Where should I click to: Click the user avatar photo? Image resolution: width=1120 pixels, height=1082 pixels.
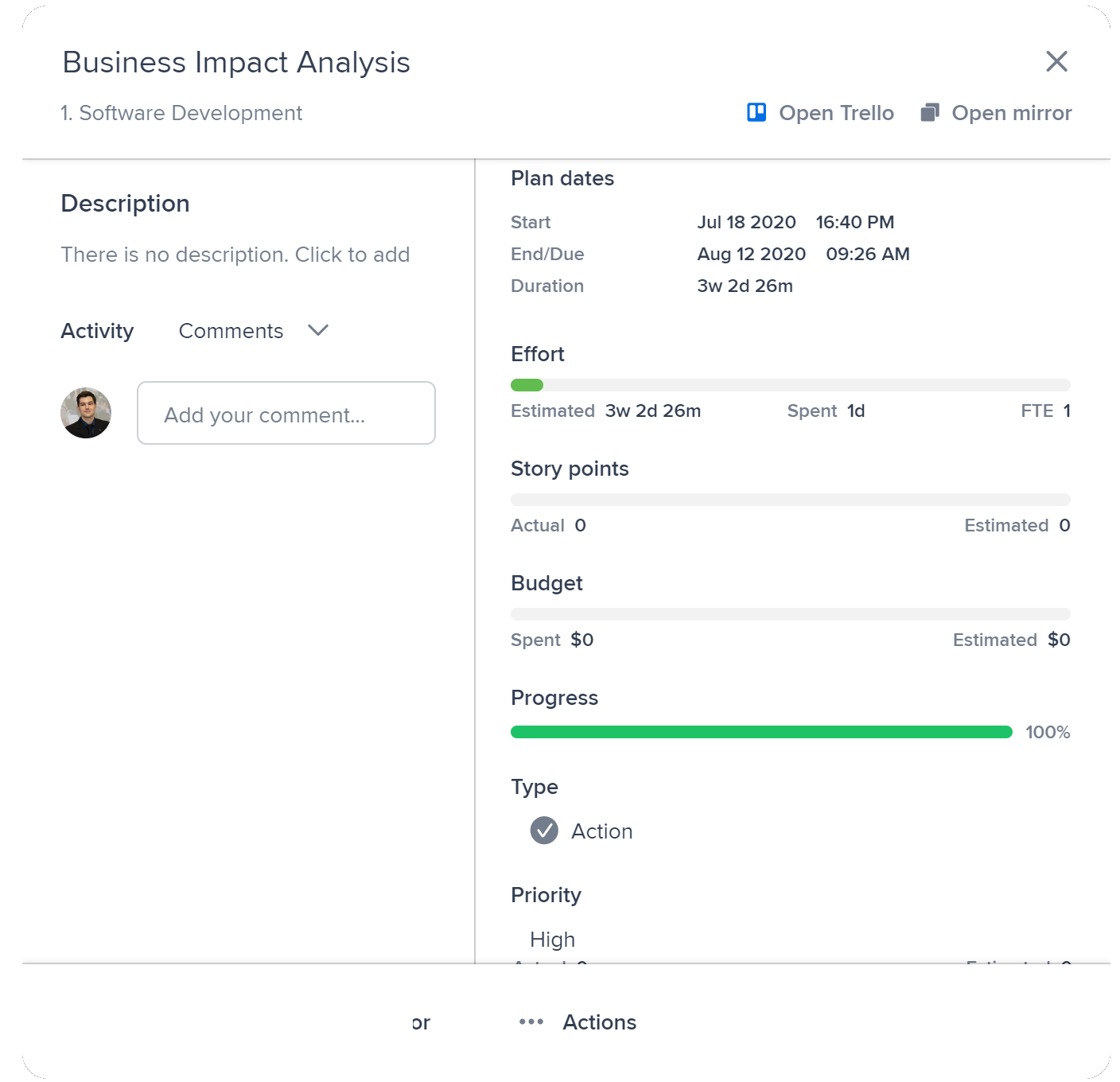(86, 413)
